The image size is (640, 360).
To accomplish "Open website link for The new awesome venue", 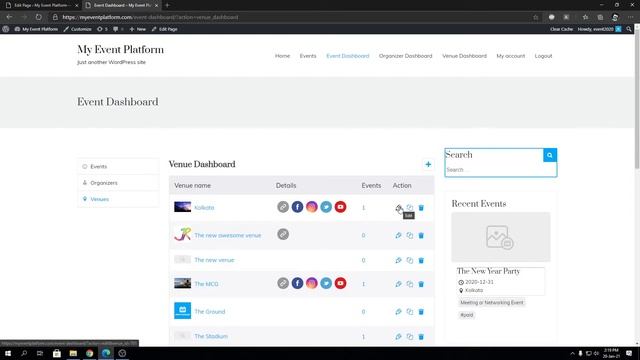I will pyautogui.click(x=283, y=234).
